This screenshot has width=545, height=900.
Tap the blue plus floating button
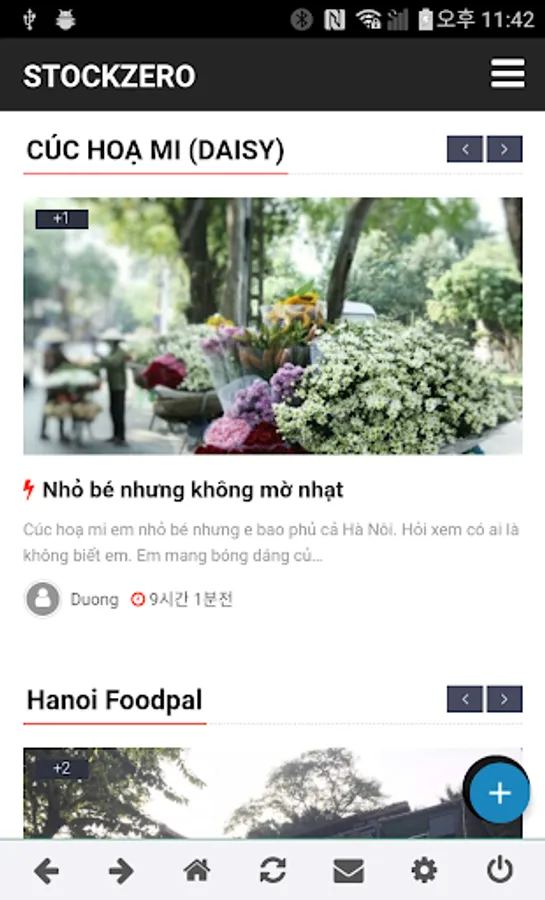tap(499, 793)
